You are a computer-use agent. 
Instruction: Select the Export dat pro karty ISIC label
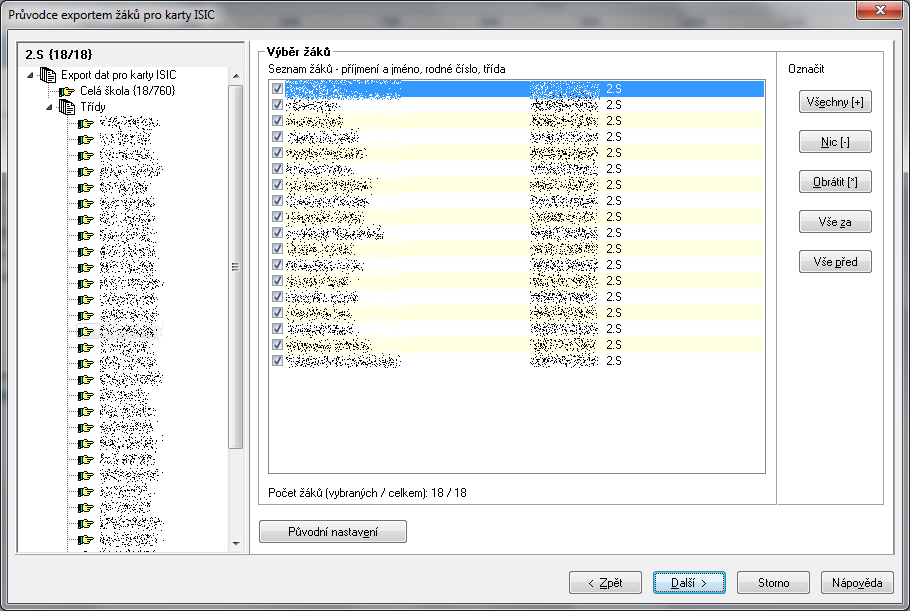coord(118,75)
